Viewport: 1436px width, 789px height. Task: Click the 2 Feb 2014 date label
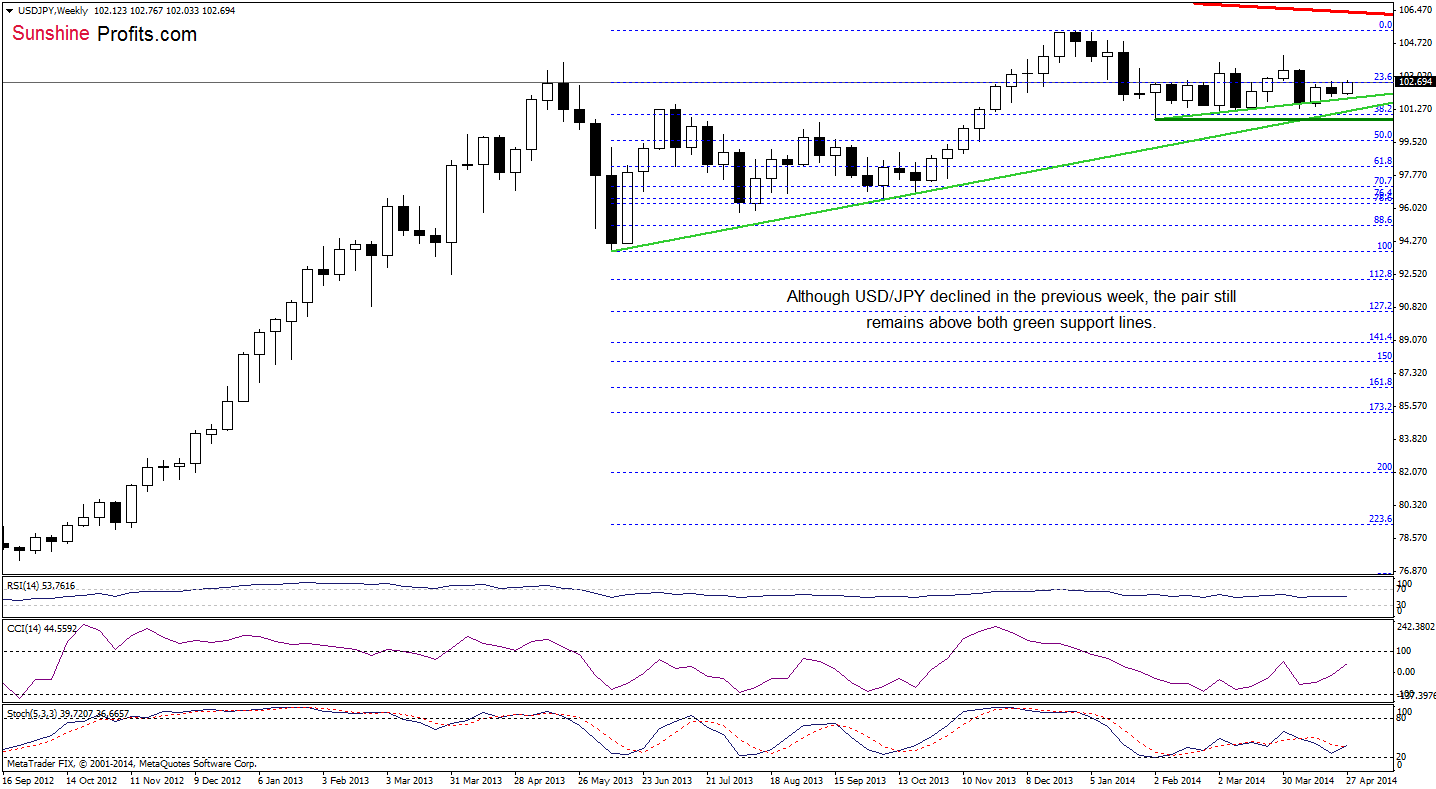click(x=1177, y=778)
